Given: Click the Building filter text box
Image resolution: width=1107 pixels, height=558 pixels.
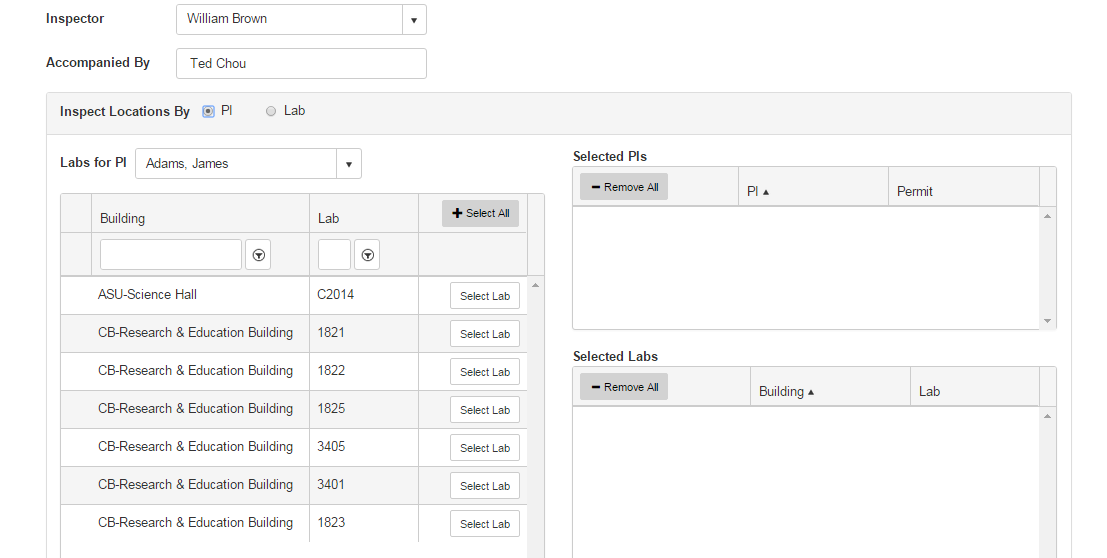Looking at the screenshot, I should pyautogui.click(x=171, y=255).
